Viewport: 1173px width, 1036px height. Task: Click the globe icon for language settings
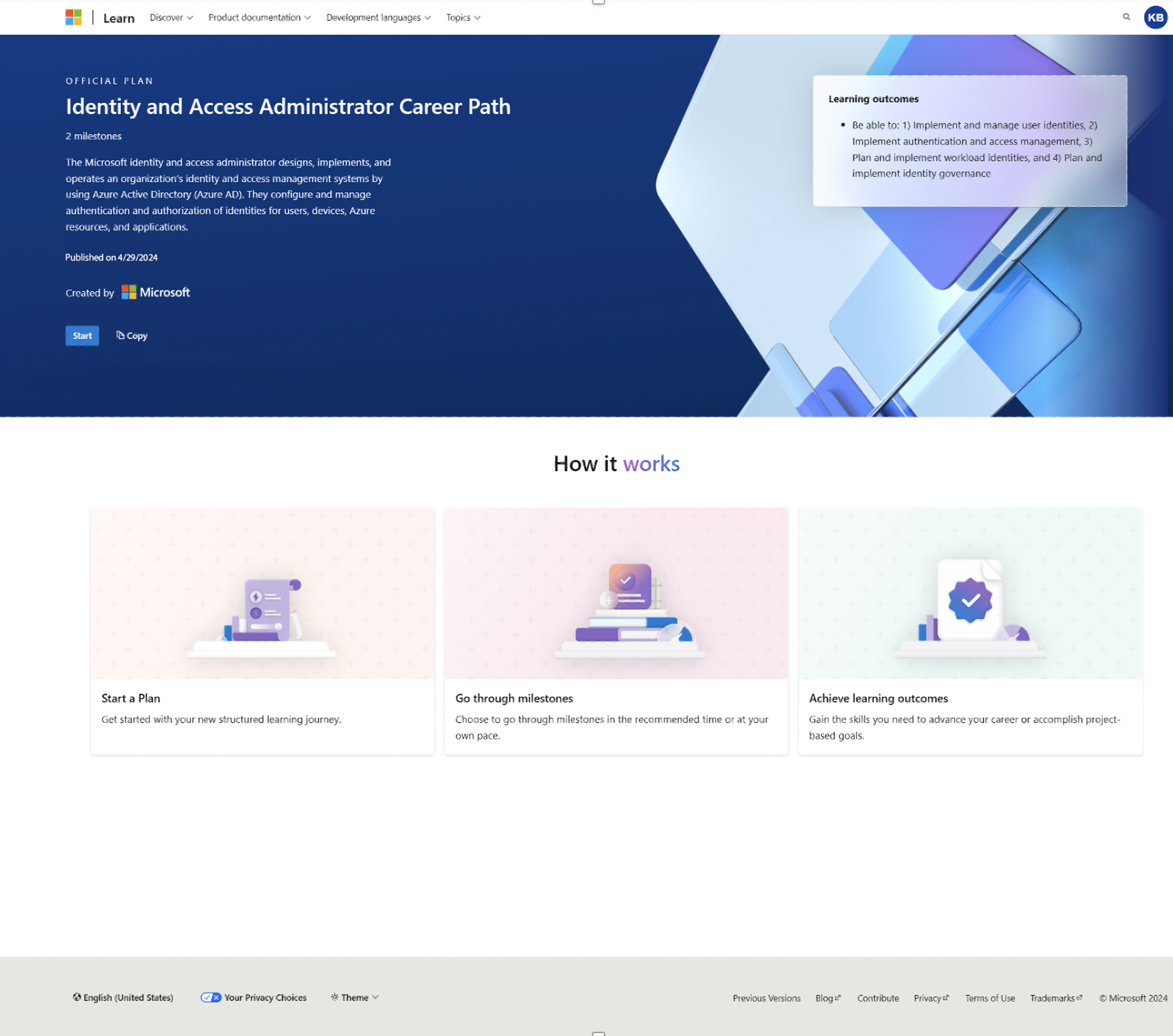coord(77,998)
